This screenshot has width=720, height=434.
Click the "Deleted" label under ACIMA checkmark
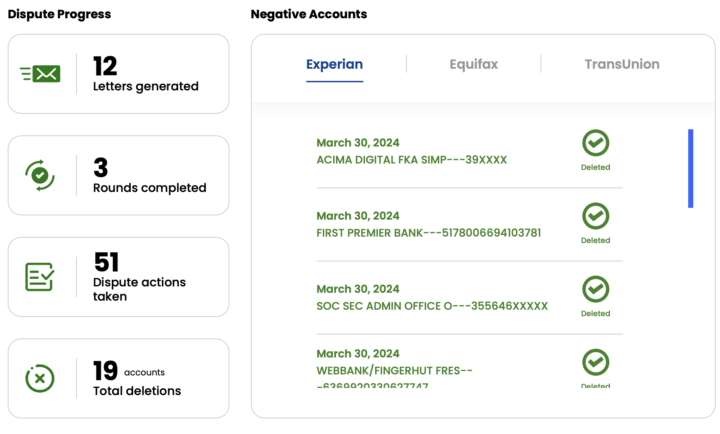tap(596, 167)
